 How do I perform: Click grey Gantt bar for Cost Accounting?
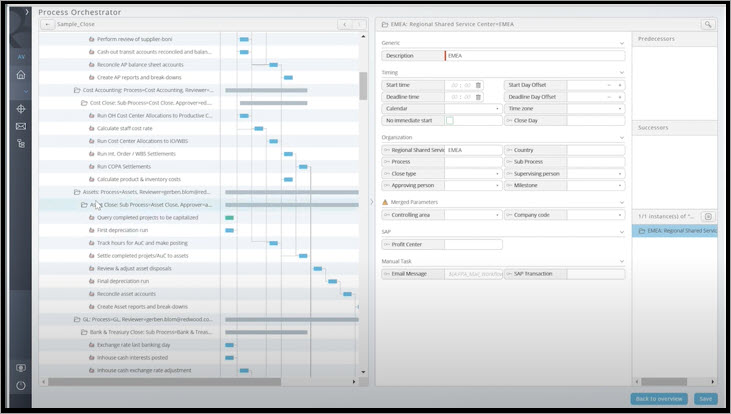click(x=266, y=90)
